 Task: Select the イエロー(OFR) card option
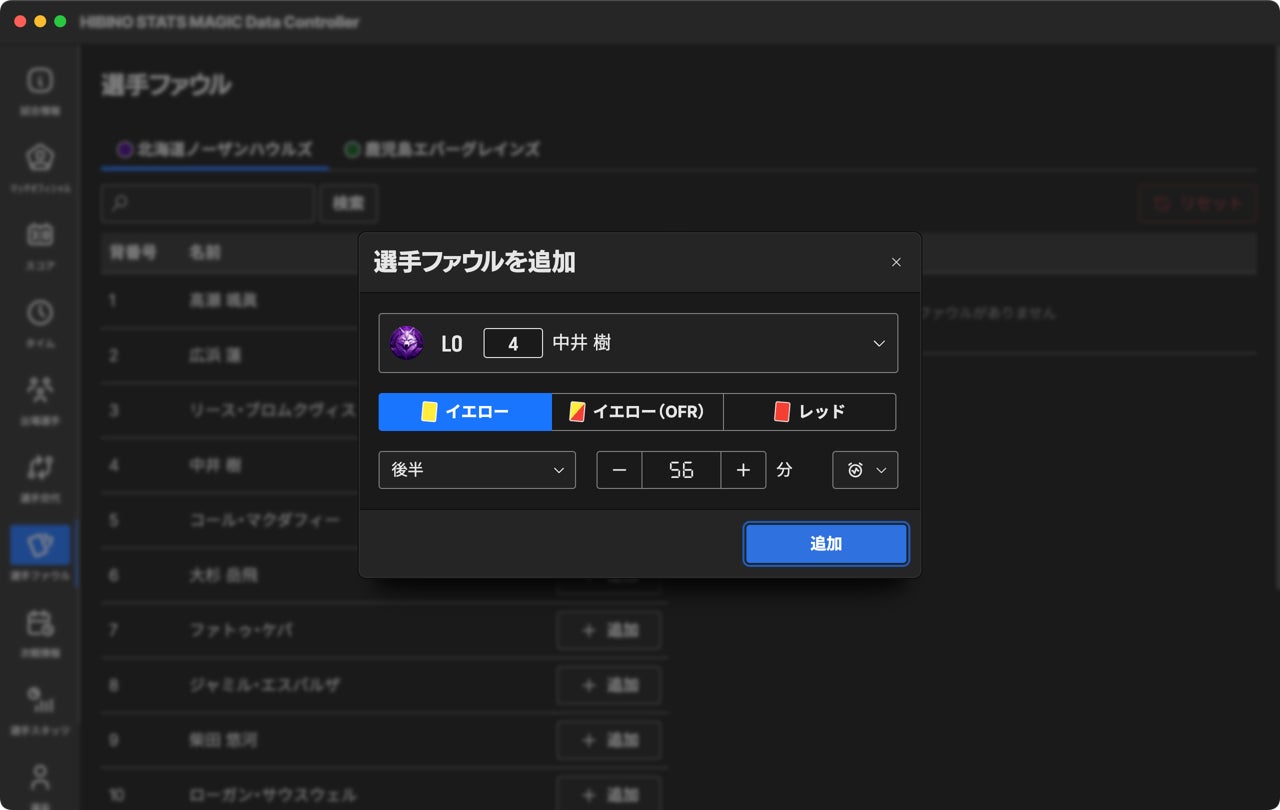point(637,412)
